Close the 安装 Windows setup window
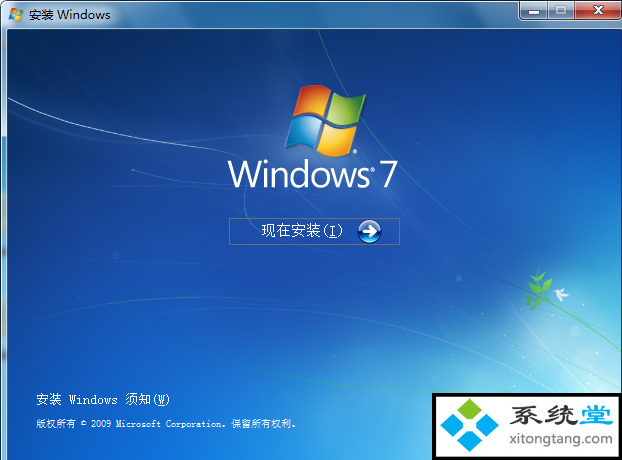The image size is (622, 460). (x=597, y=10)
